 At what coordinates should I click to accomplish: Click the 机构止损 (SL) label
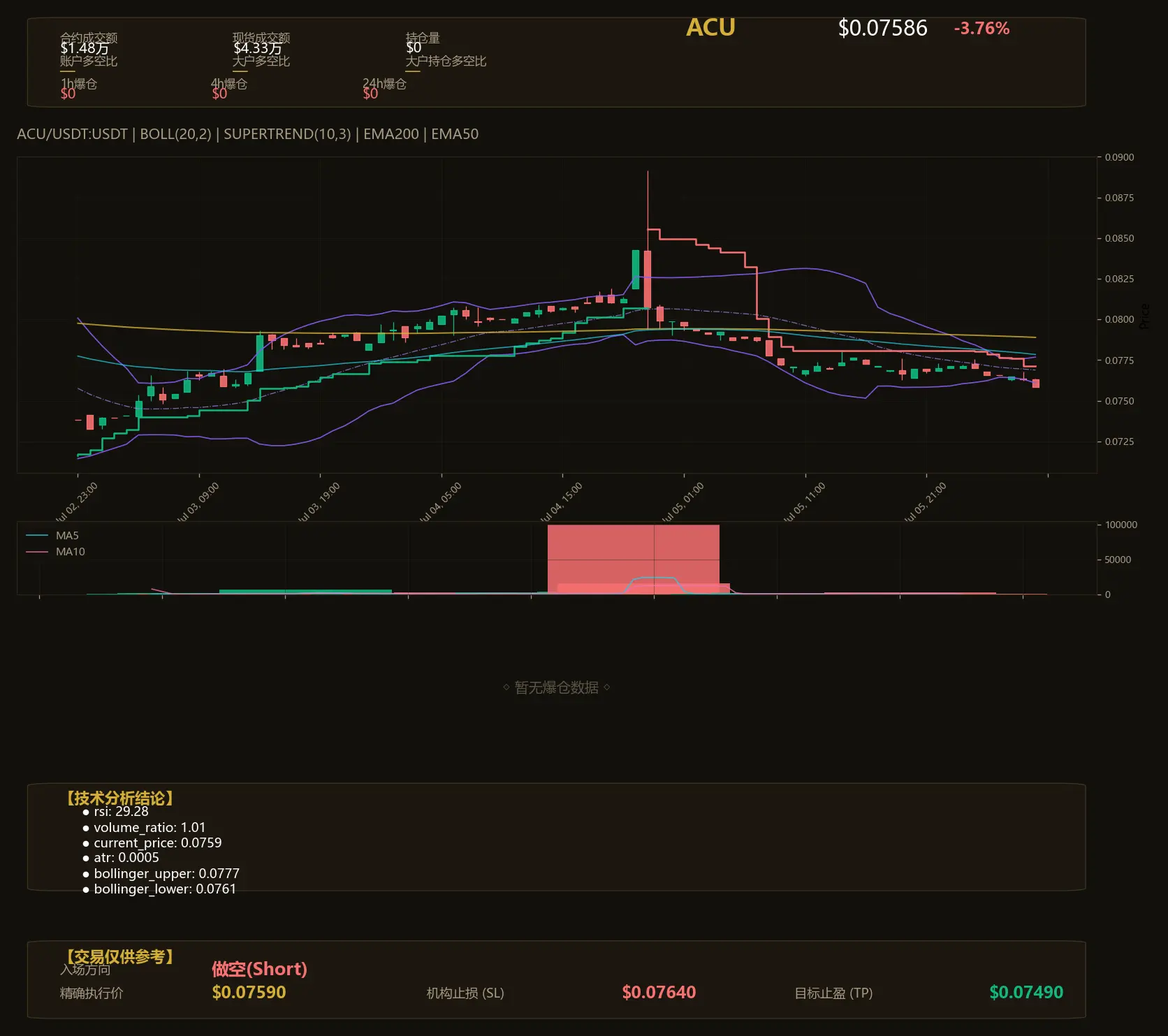pos(465,993)
